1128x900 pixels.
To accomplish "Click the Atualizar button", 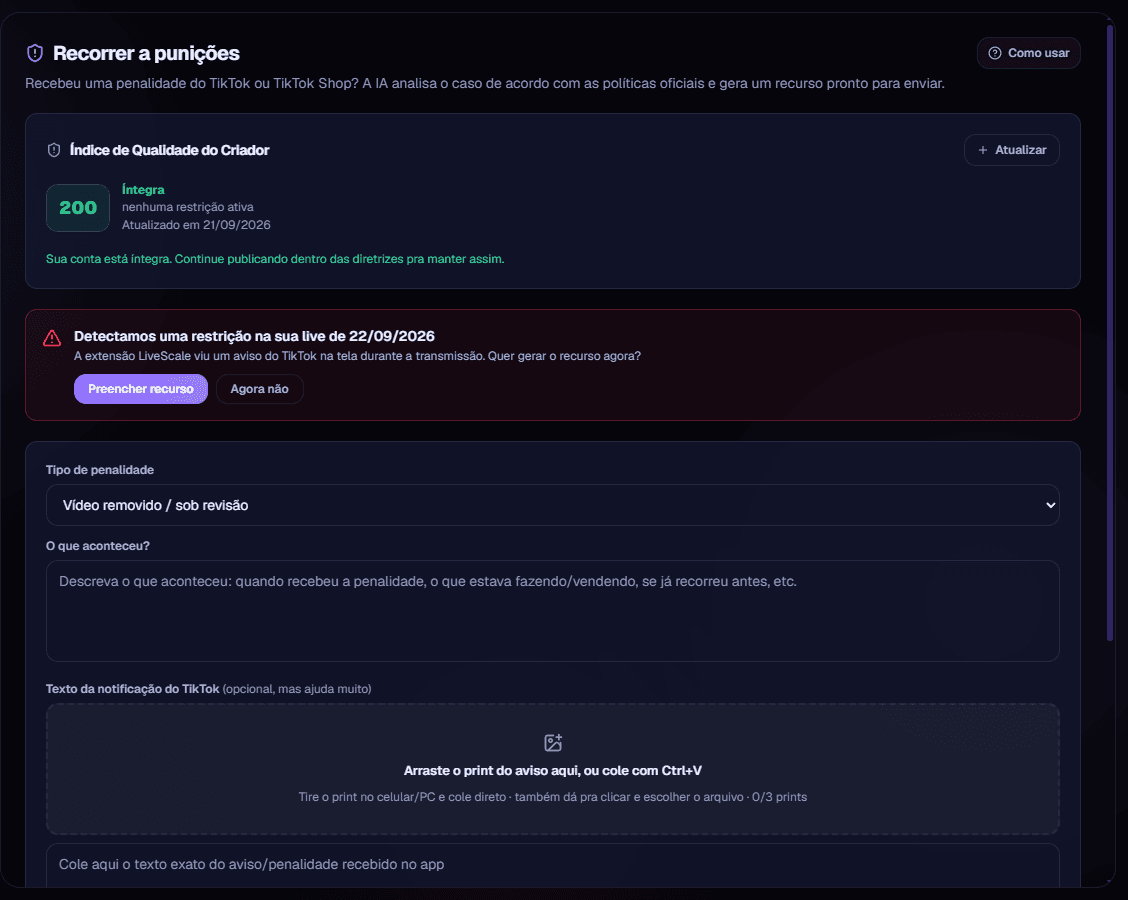I will click(x=1011, y=150).
